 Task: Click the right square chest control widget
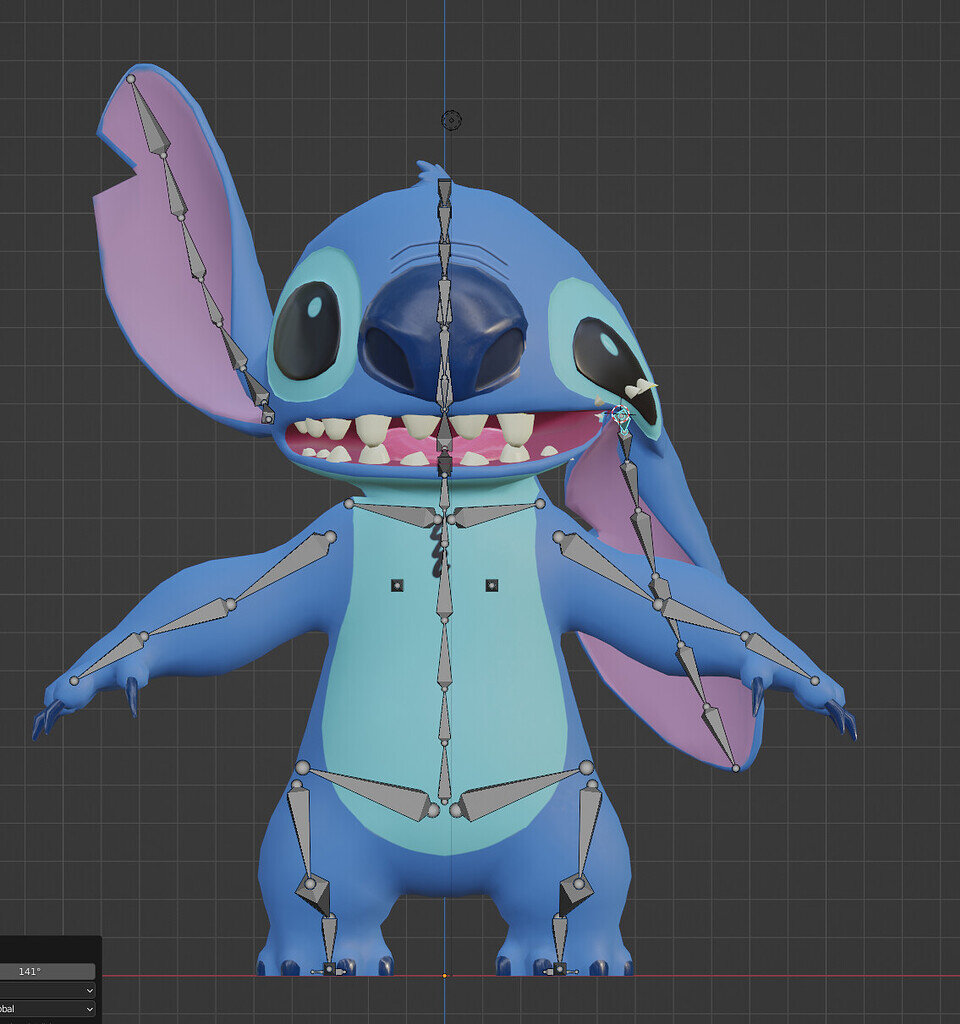tap(491, 582)
